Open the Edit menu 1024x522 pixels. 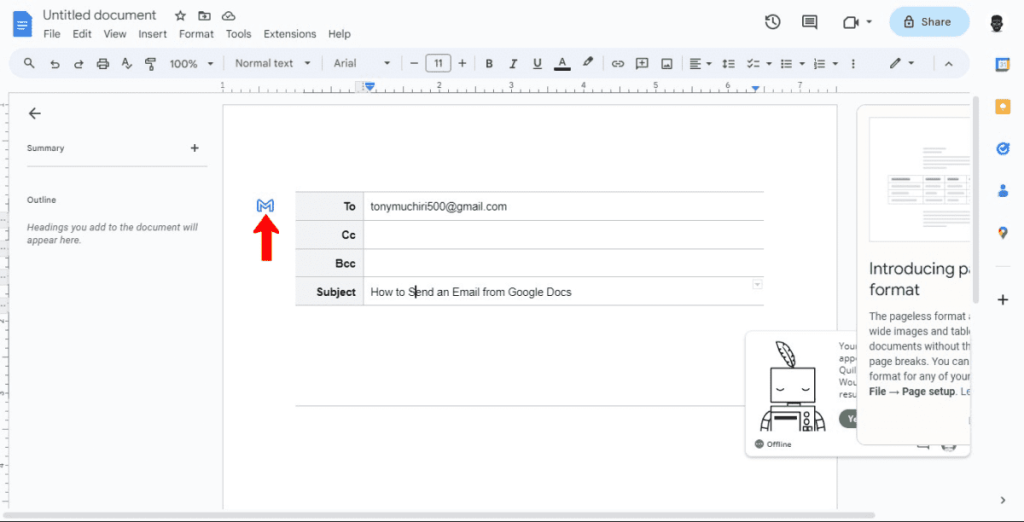tap(82, 34)
